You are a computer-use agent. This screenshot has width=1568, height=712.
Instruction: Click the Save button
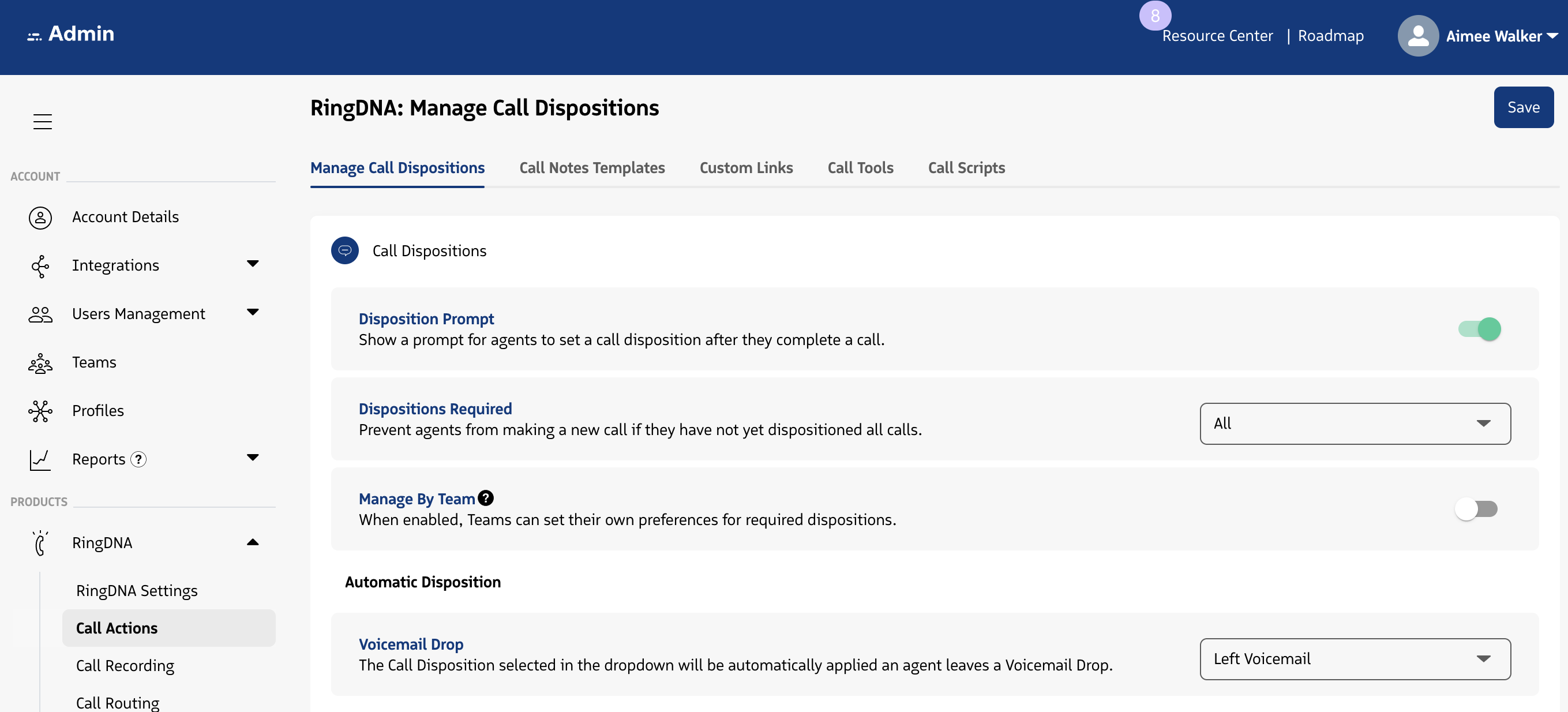coord(1523,107)
